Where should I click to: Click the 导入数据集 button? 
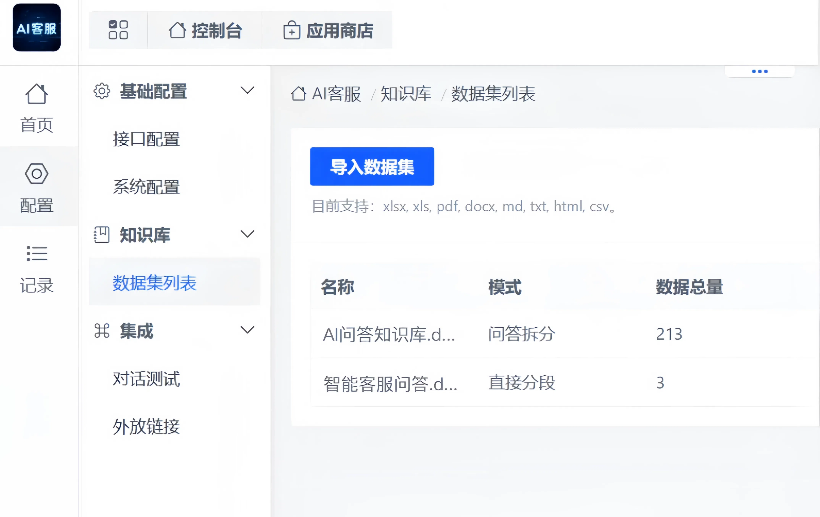(372, 167)
